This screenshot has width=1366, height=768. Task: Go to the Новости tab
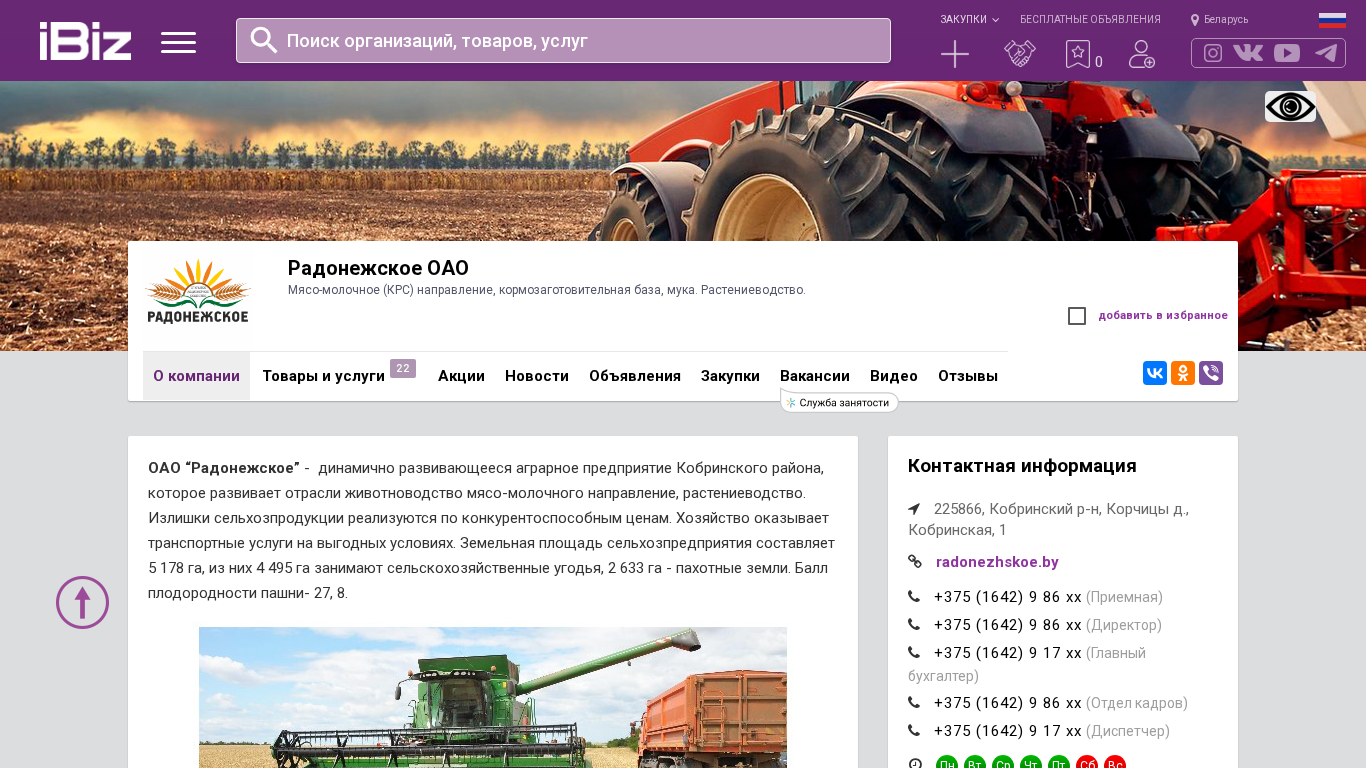pyautogui.click(x=537, y=376)
